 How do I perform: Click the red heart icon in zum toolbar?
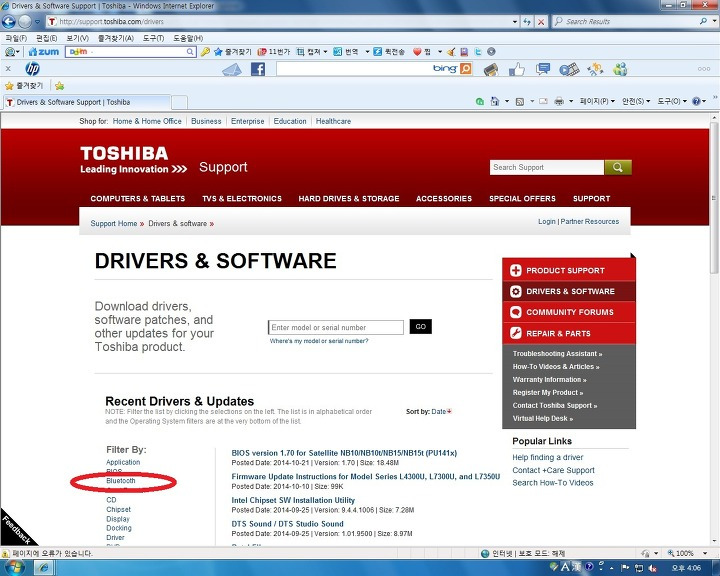(x=417, y=52)
